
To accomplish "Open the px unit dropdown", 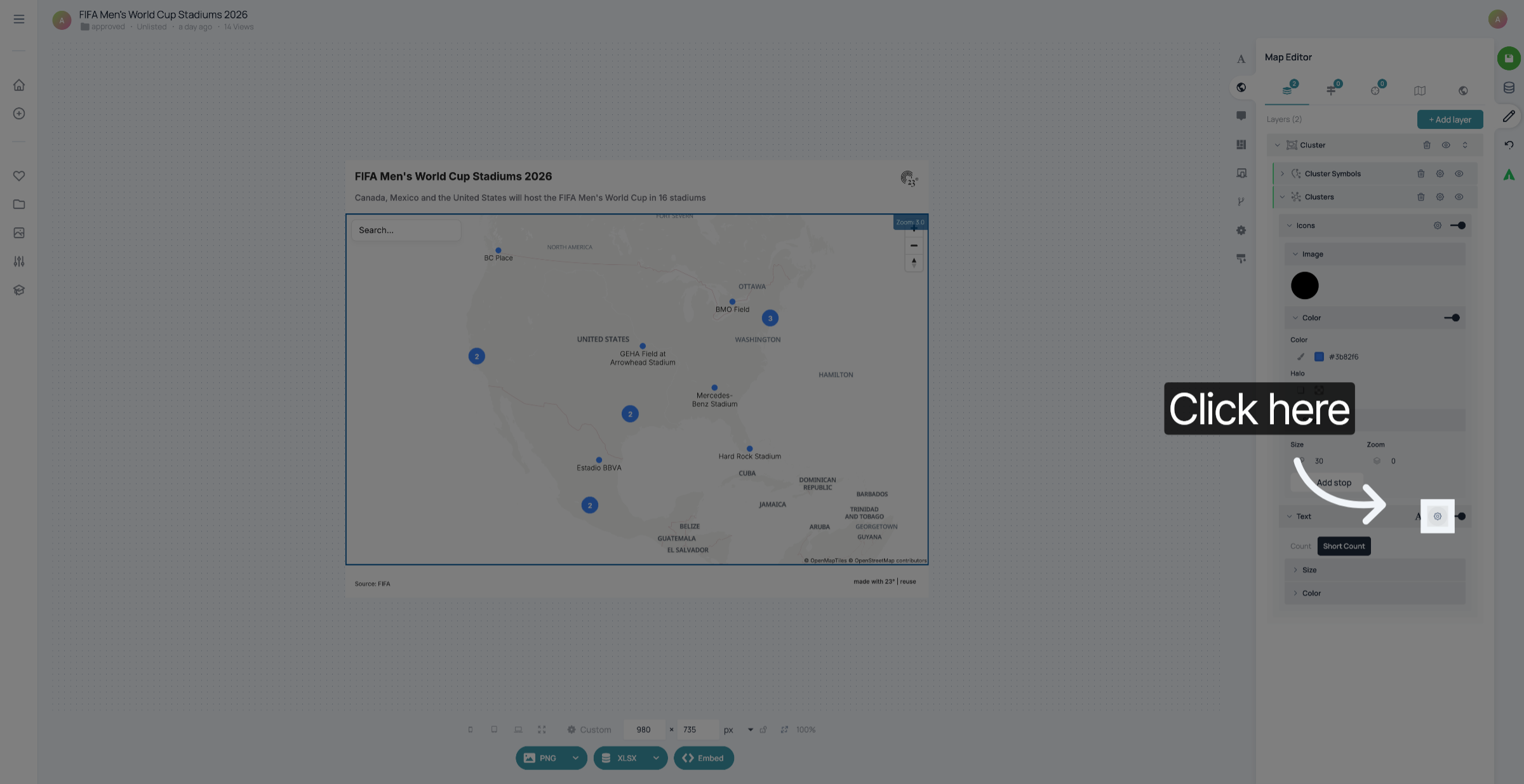I will (x=751, y=730).
